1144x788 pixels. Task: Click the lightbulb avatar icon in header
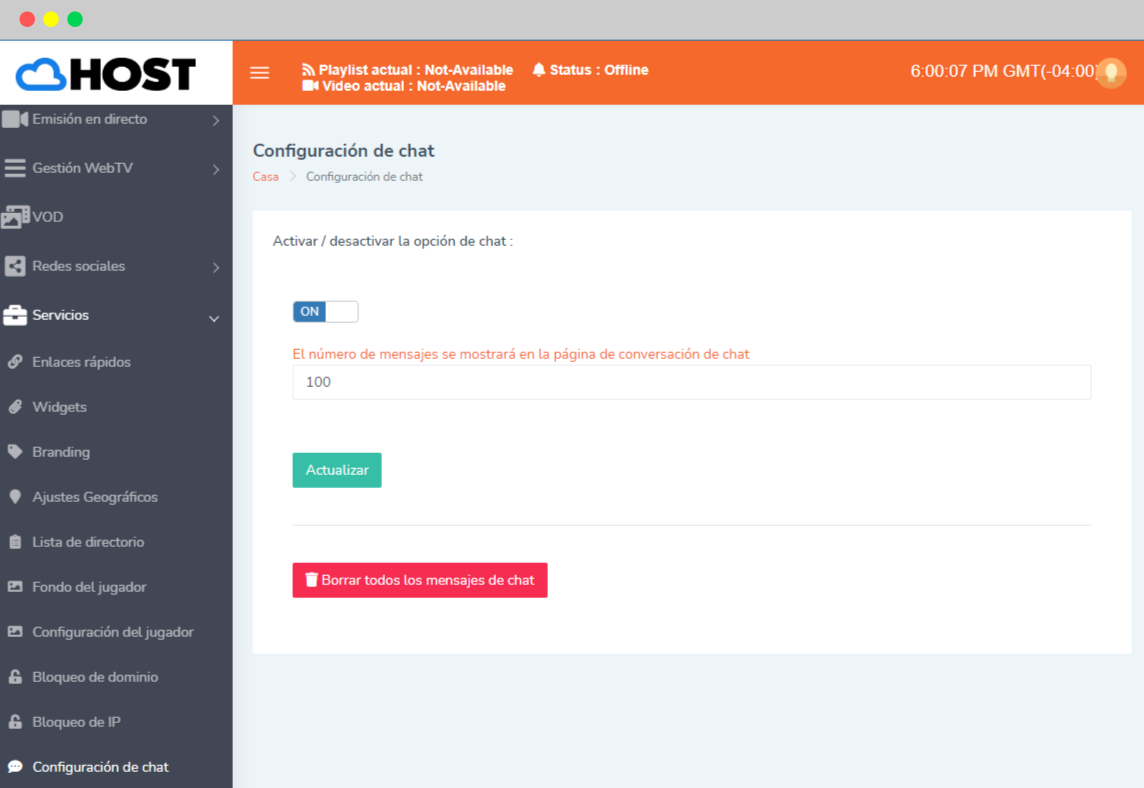(x=1111, y=72)
